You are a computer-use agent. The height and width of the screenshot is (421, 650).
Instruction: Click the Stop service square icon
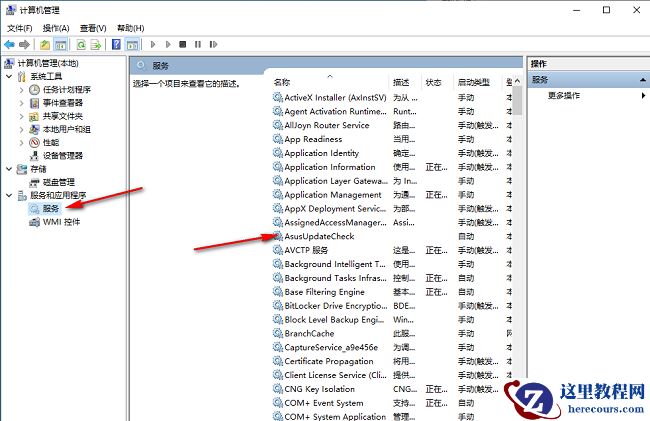(x=182, y=44)
